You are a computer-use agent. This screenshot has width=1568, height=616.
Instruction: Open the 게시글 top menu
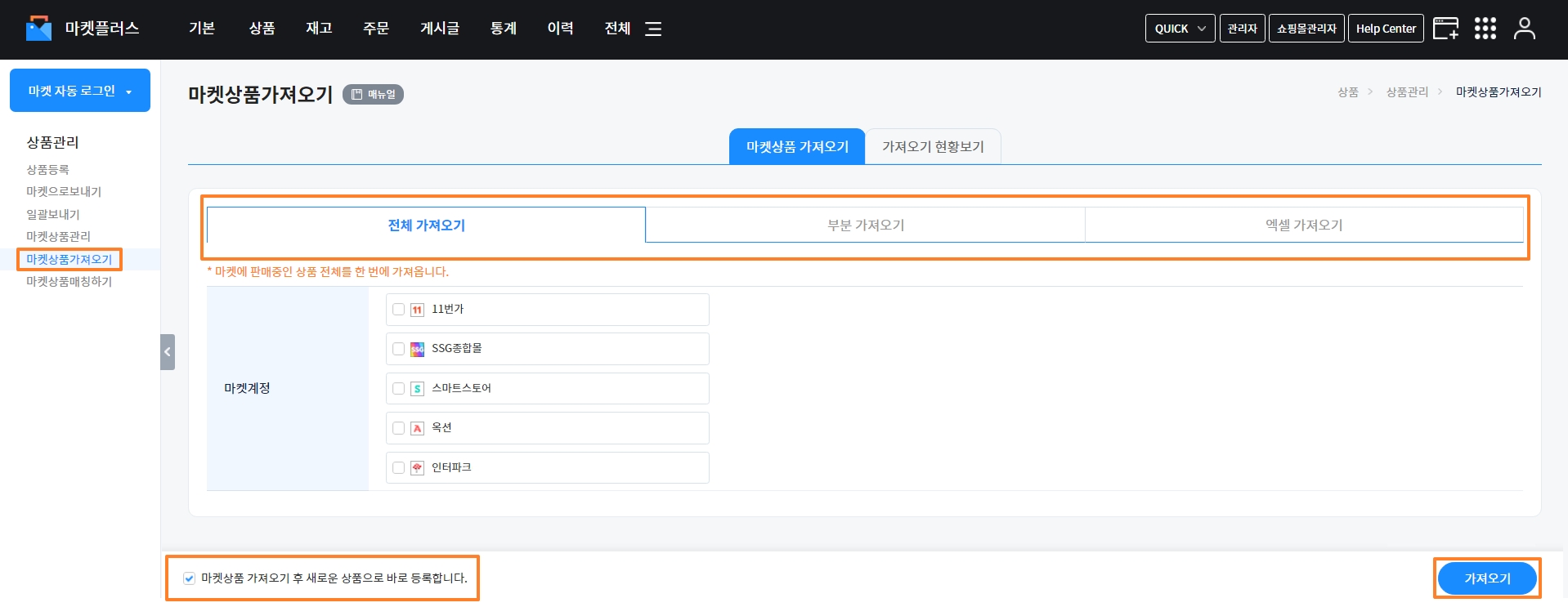[x=440, y=29]
